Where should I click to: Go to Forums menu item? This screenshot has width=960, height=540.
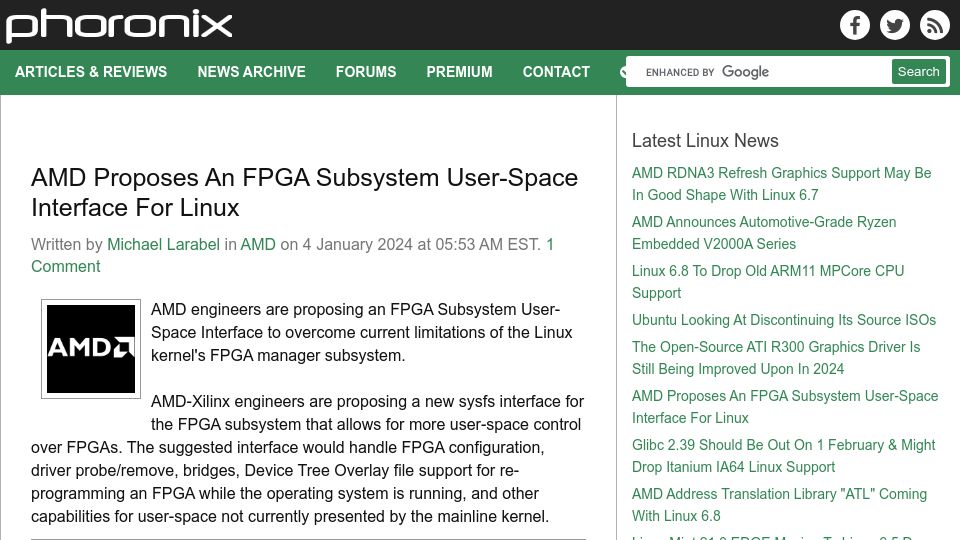[x=366, y=72]
